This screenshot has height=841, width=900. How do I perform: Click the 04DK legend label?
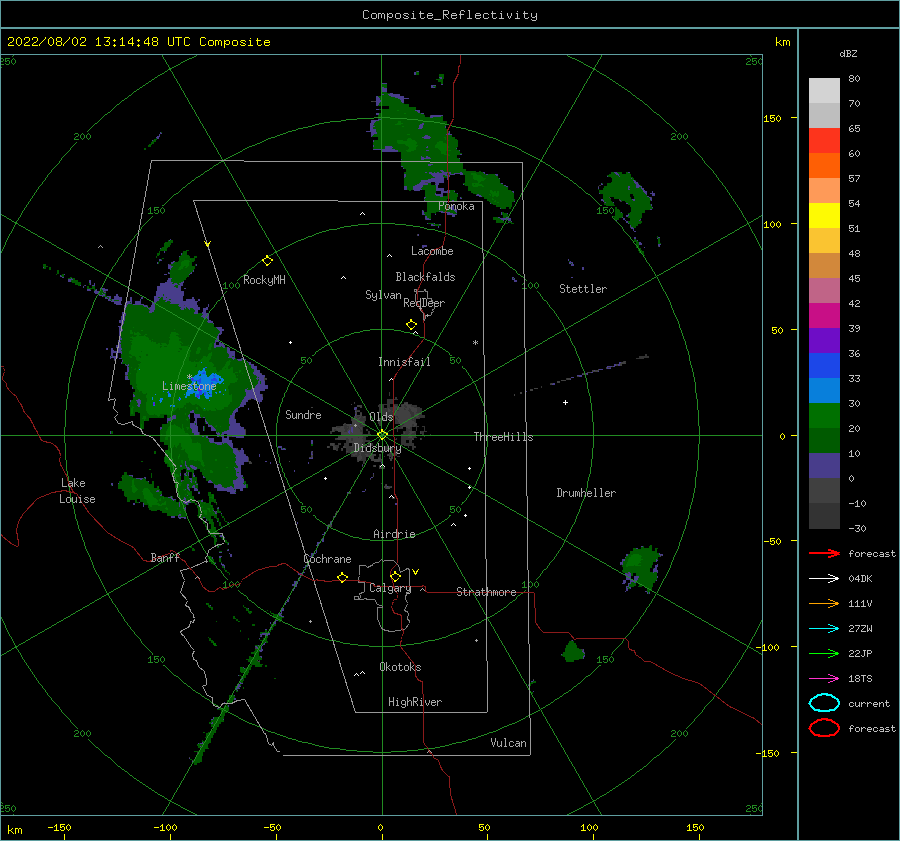tap(860, 579)
